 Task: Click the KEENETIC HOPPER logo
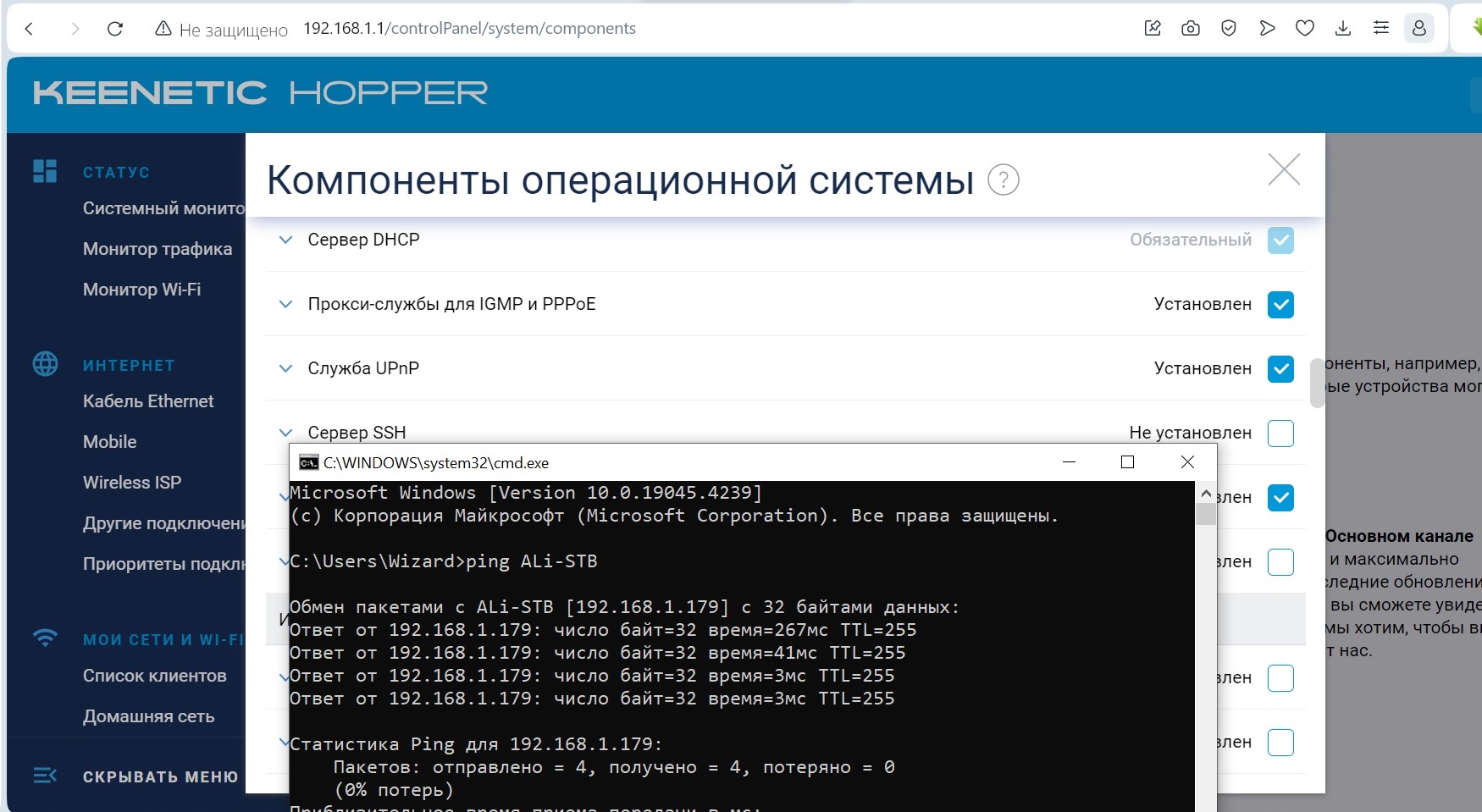261,93
